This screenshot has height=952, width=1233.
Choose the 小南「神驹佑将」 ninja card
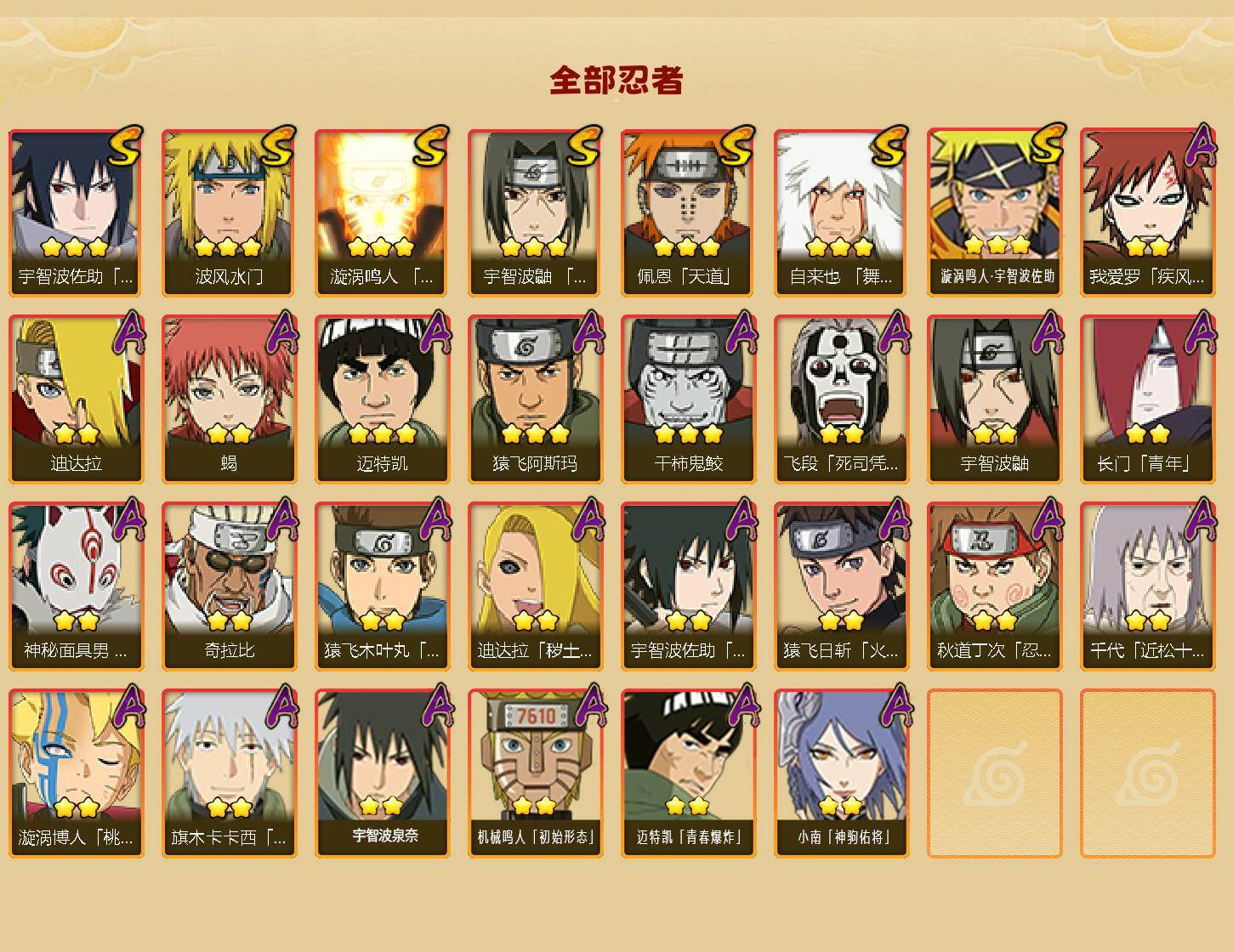coord(841,773)
